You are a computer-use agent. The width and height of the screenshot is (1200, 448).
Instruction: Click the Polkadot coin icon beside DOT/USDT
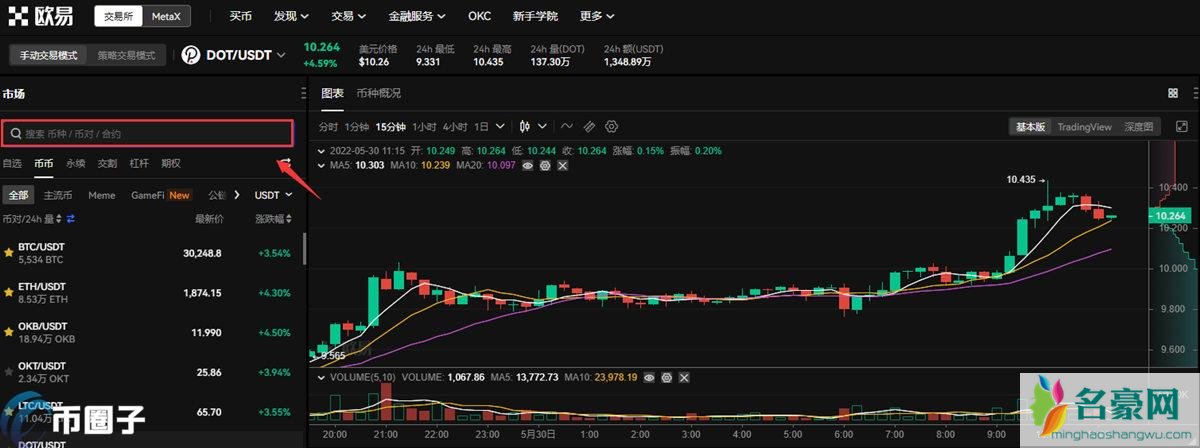191,56
